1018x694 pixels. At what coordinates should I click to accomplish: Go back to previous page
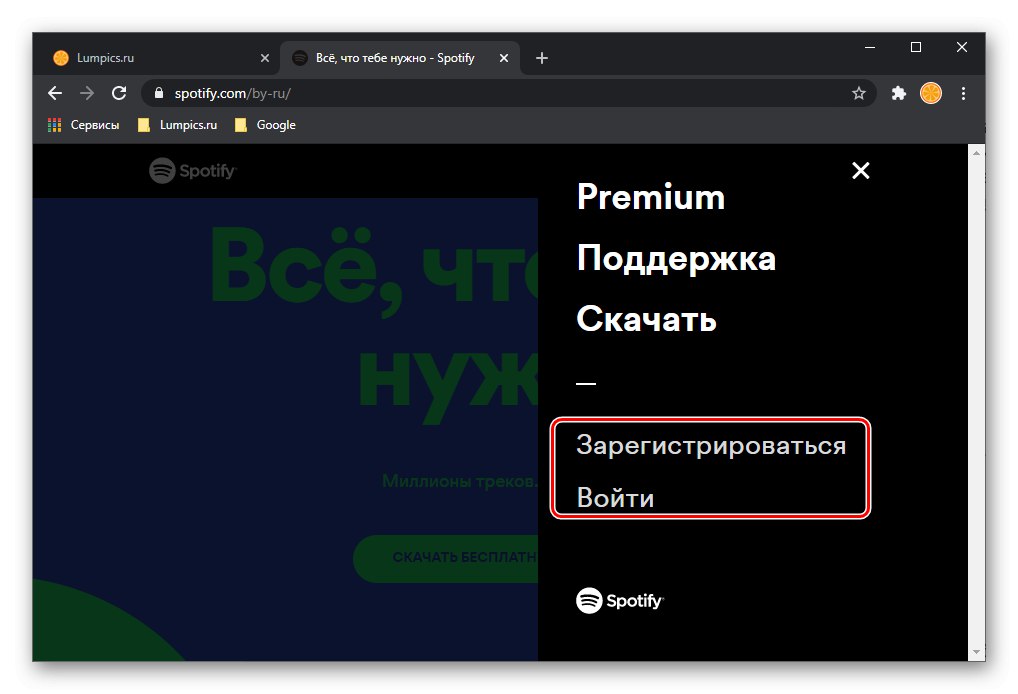[x=55, y=93]
